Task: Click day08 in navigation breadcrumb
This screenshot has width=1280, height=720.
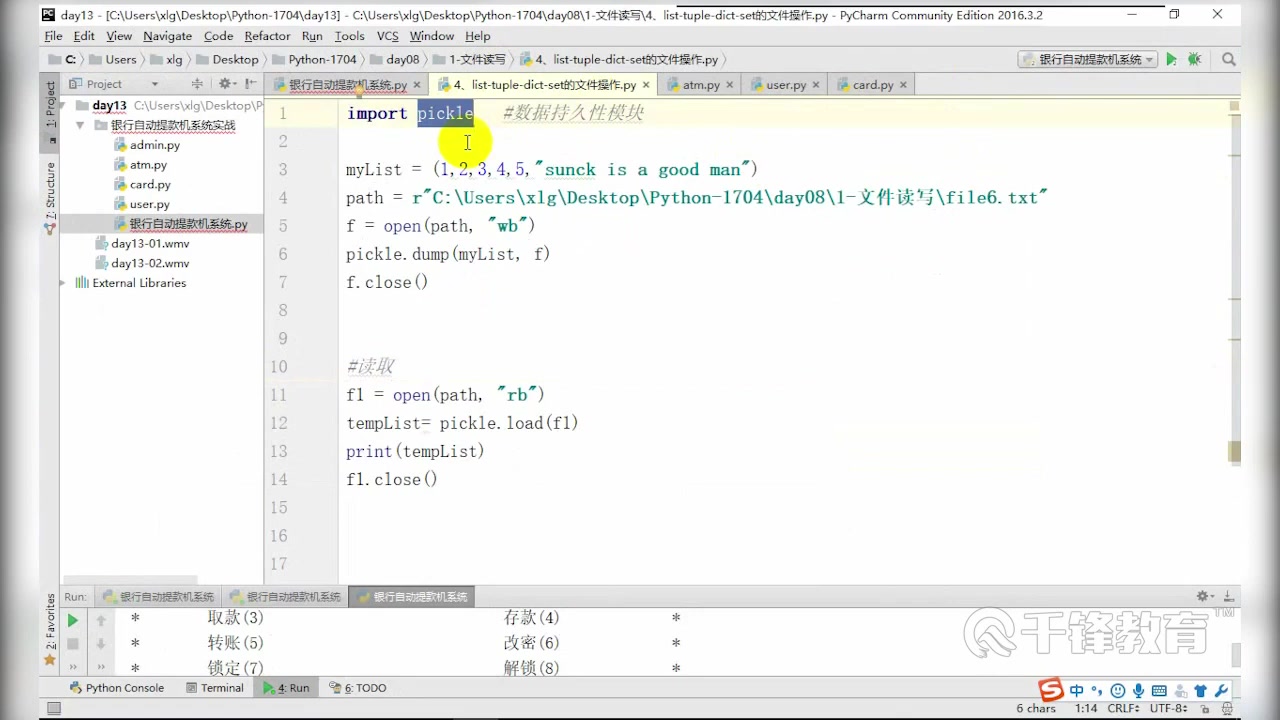Action: pyautogui.click(x=395, y=59)
